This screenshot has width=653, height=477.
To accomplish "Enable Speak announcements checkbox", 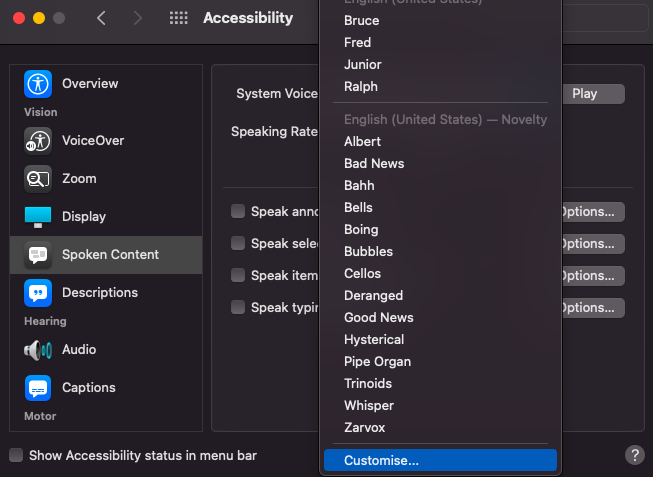I will click(x=238, y=211).
